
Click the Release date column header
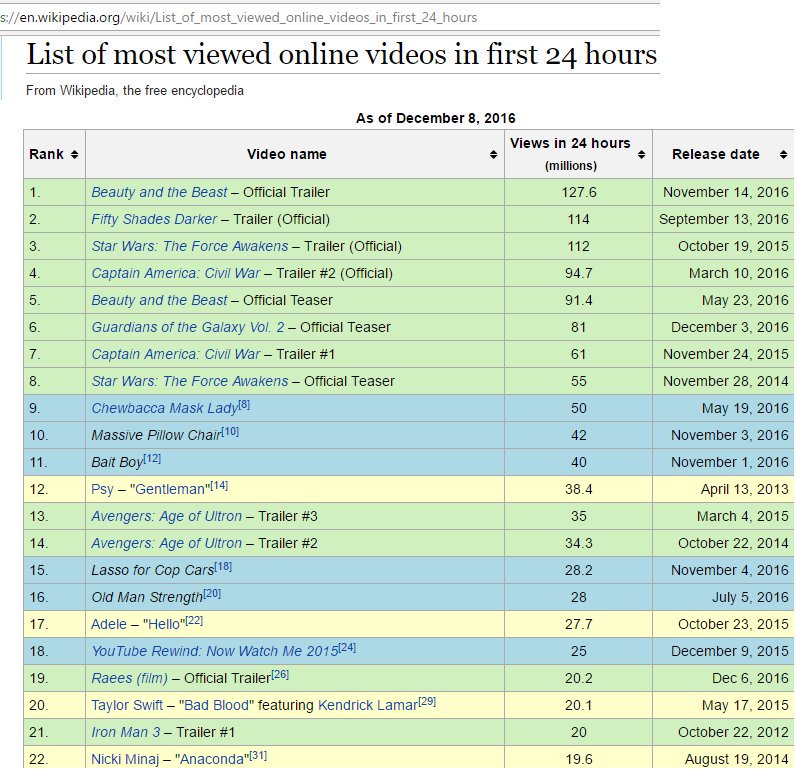coord(723,154)
